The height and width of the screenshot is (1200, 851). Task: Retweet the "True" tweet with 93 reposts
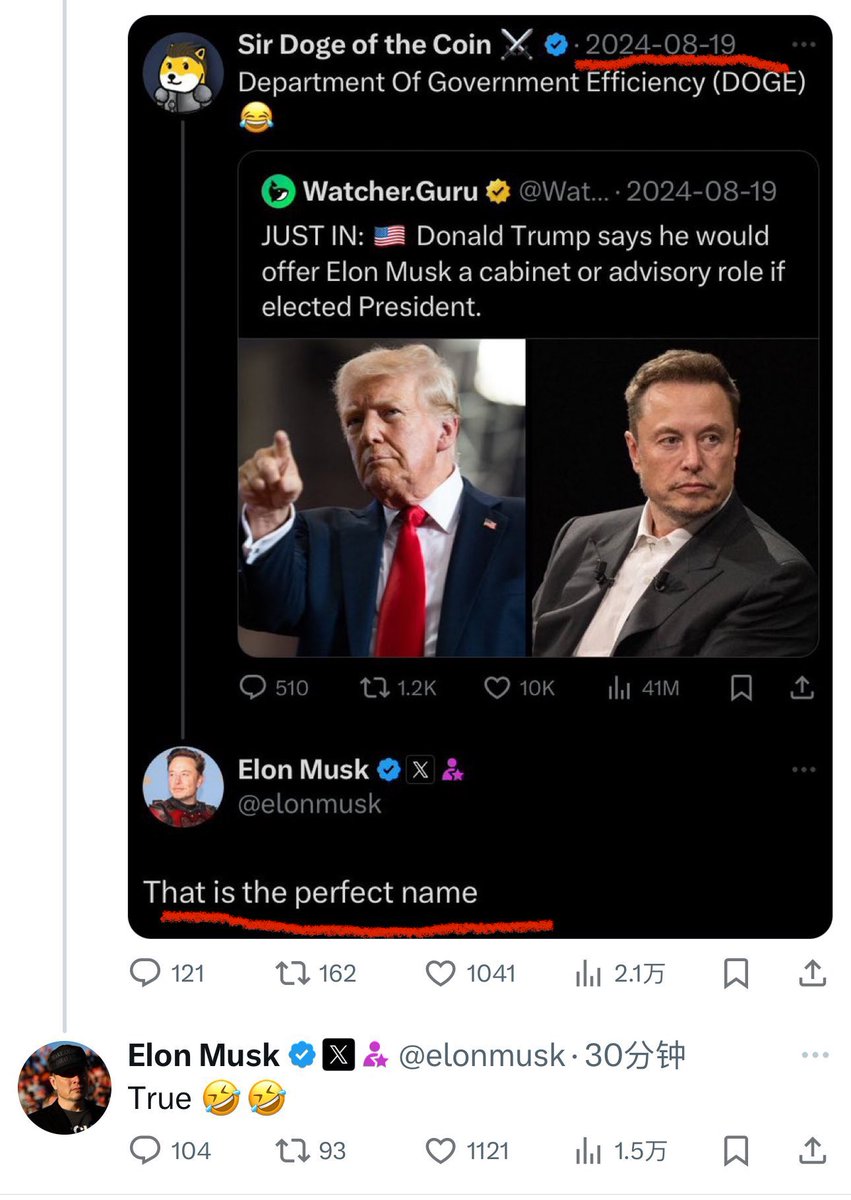click(x=290, y=1151)
